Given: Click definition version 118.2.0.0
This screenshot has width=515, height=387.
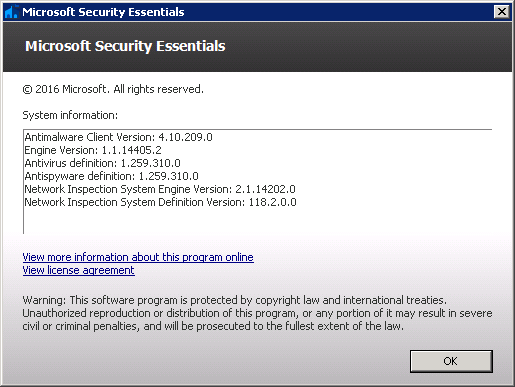Looking at the screenshot, I should pos(272,202).
